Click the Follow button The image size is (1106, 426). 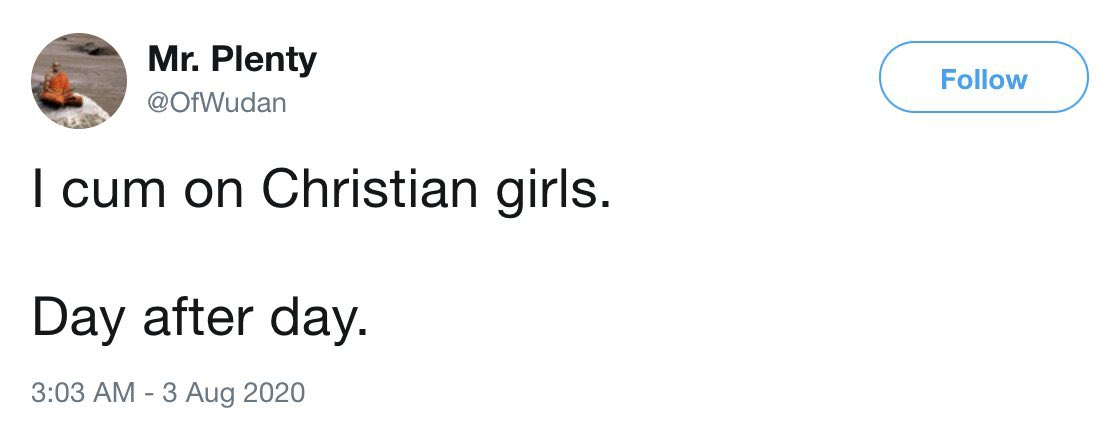(982, 78)
